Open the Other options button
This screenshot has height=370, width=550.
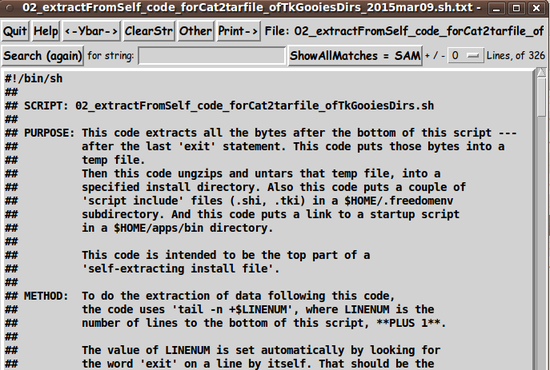[x=196, y=32]
